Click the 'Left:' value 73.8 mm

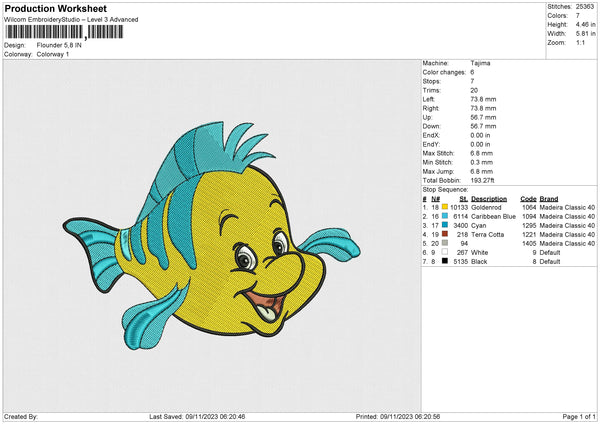483,99
